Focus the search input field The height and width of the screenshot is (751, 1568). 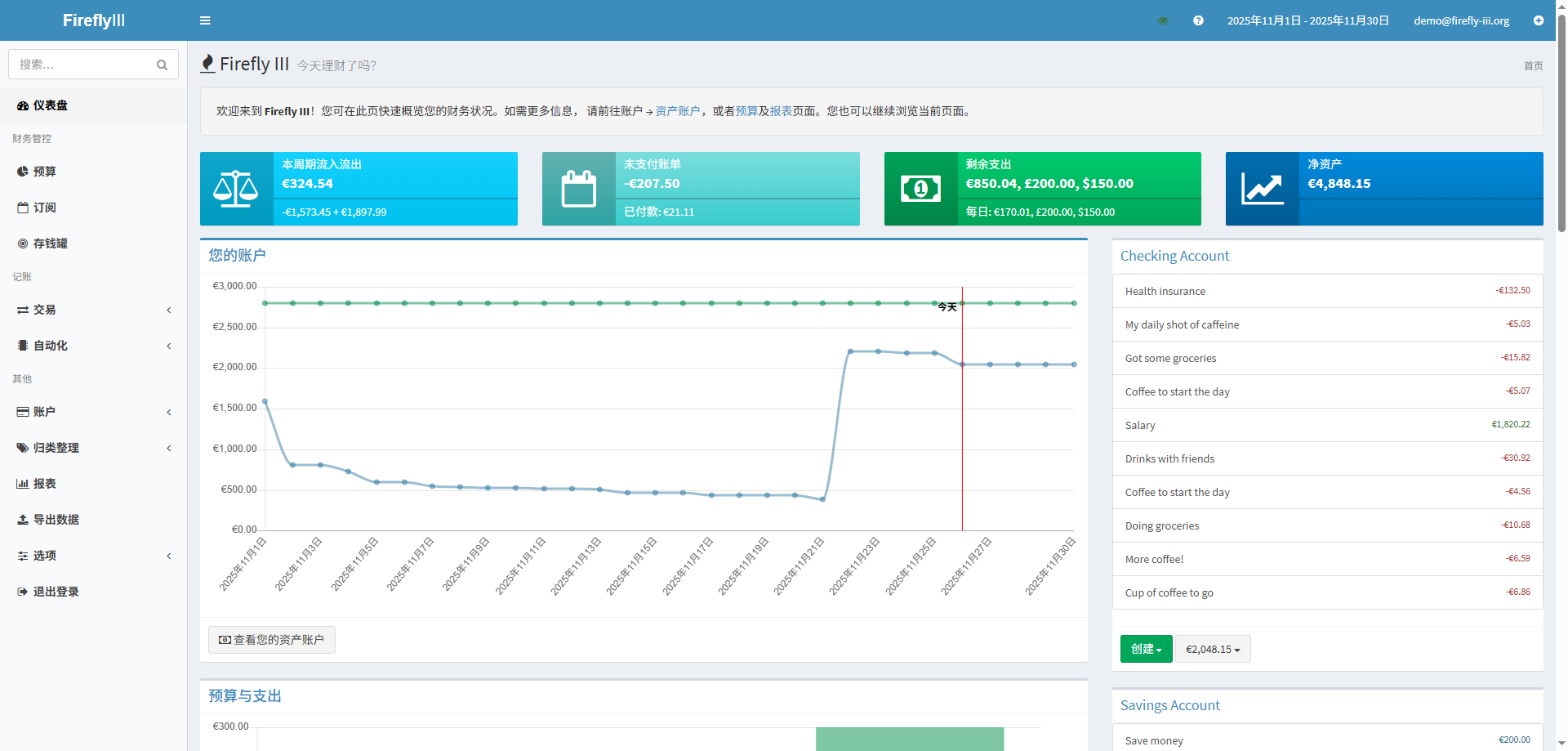coord(82,65)
